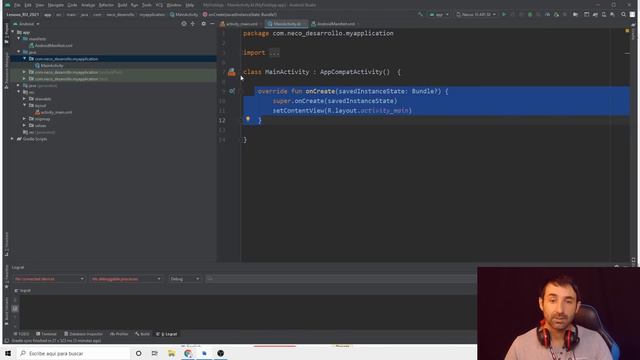Click the locate target icon in project panel
Screen dimensions: 640x360
pos(184,24)
